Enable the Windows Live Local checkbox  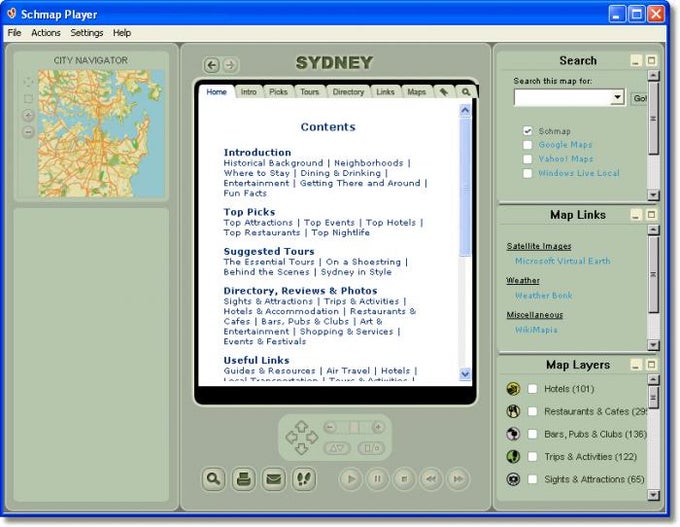point(527,173)
